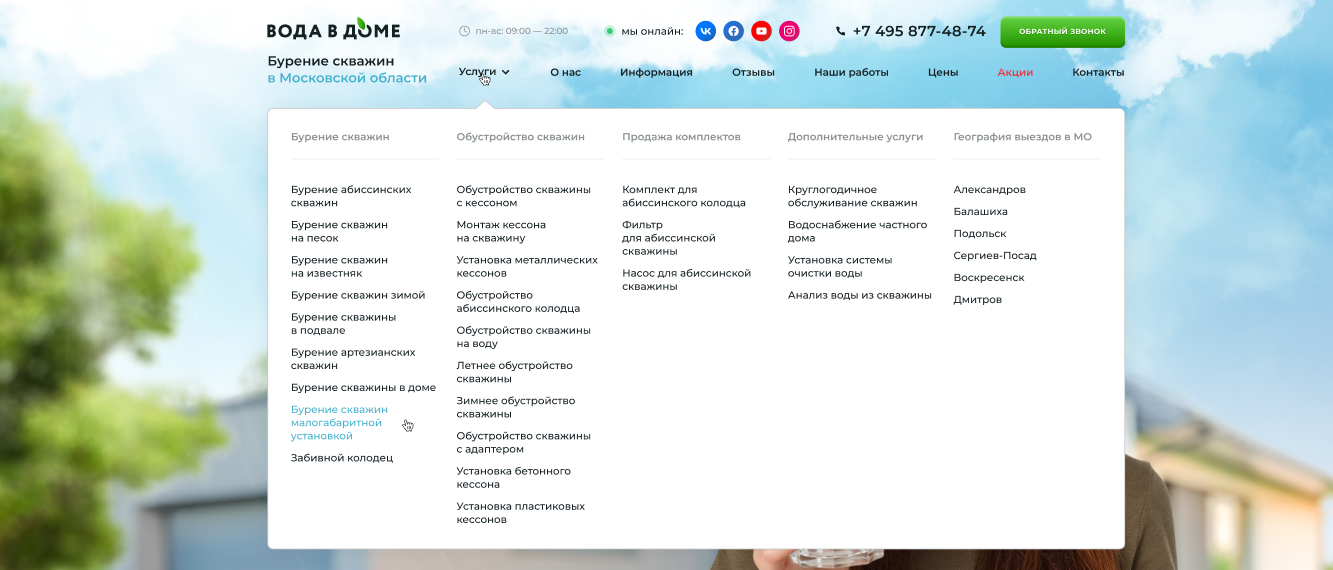Click the clock icon by working hours
Viewport: 1333px width, 570px height.
pos(464,31)
